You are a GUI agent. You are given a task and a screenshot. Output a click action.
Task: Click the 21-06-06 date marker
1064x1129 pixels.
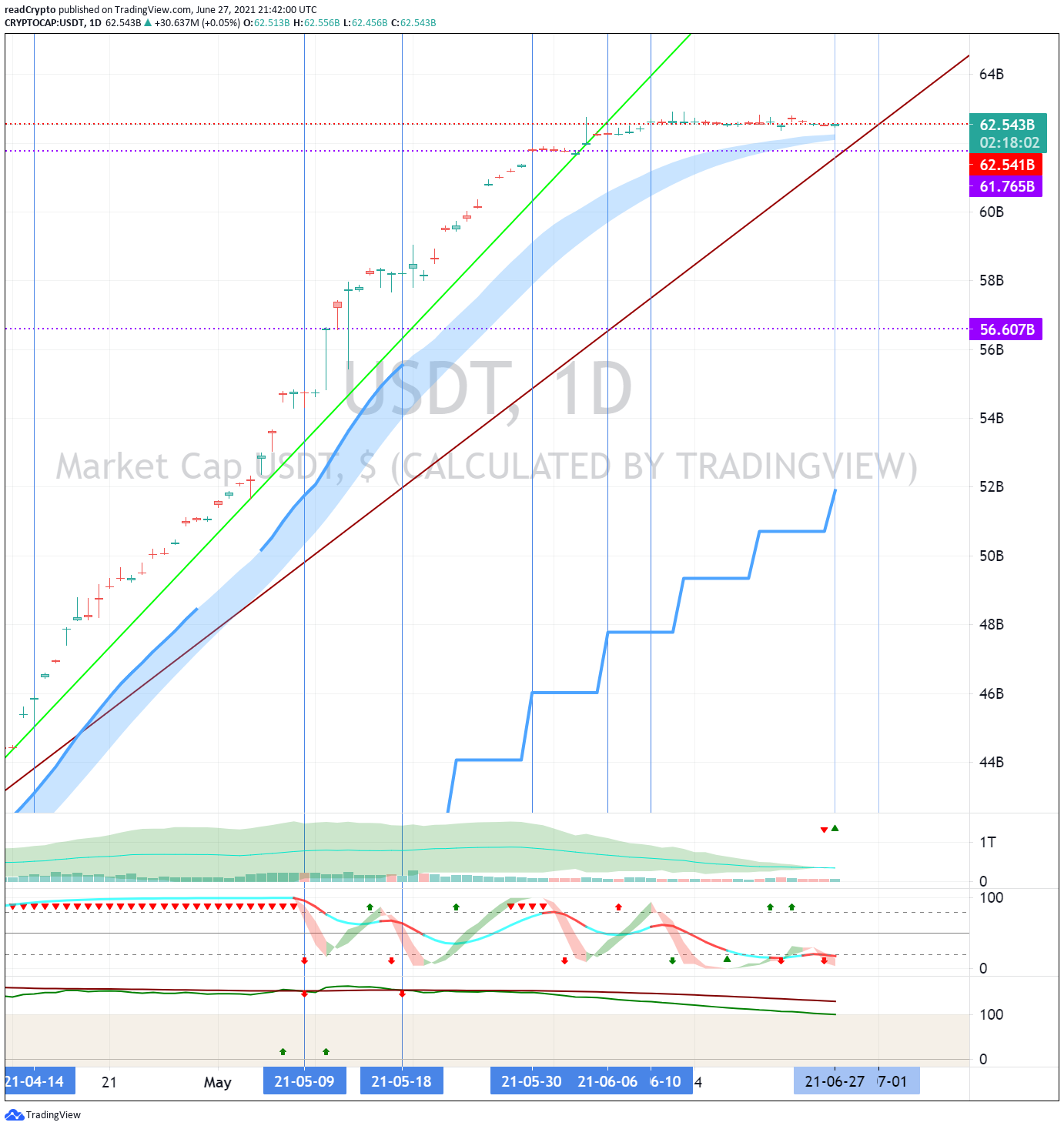607,1081
